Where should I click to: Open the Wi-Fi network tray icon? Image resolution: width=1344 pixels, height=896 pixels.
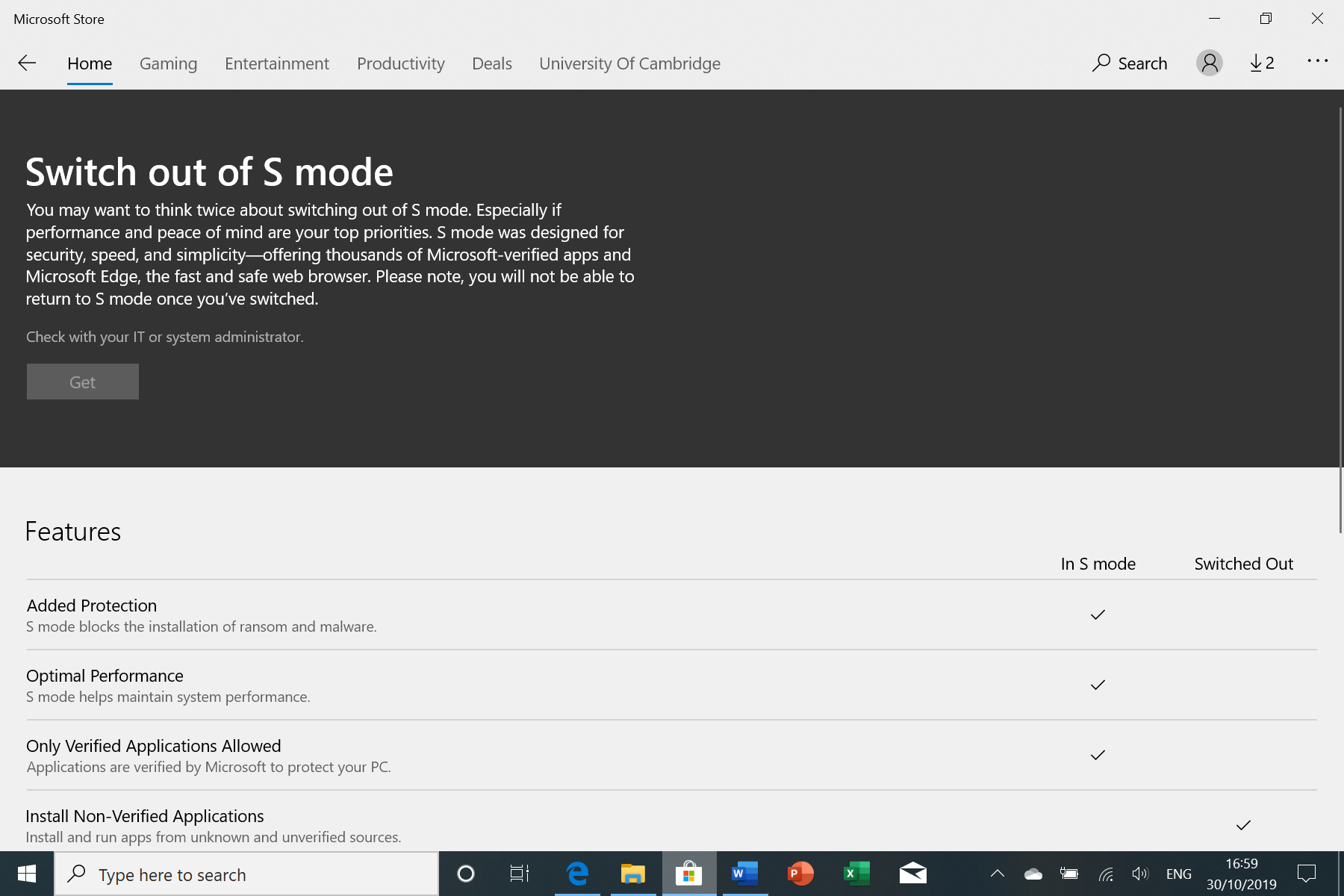(1106, 874)
